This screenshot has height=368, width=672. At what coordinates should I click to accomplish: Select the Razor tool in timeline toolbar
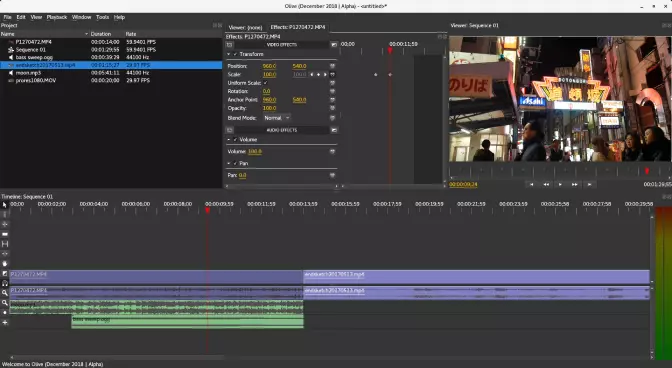(x=5, y=234)
